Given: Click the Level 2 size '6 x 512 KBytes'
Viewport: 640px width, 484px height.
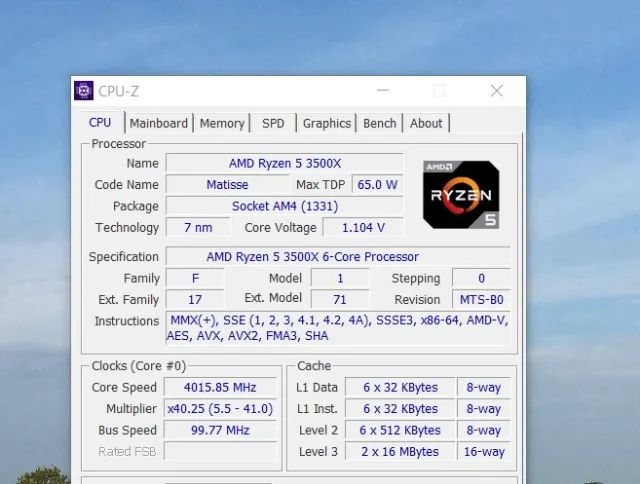Looking at the screenshot, I should [x=400, y=430].
